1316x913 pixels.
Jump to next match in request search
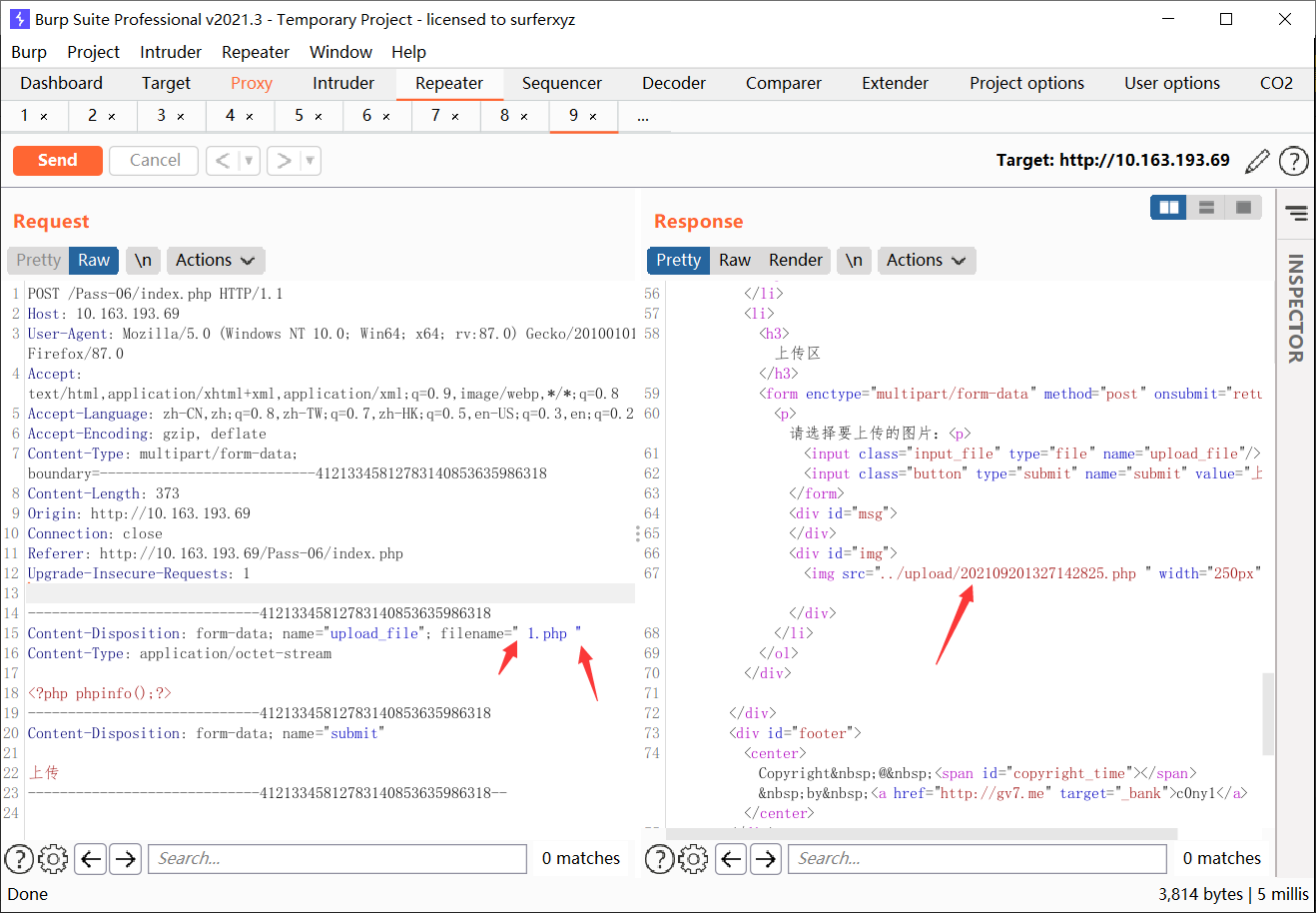pyautogui.click(x=125, y=858)
